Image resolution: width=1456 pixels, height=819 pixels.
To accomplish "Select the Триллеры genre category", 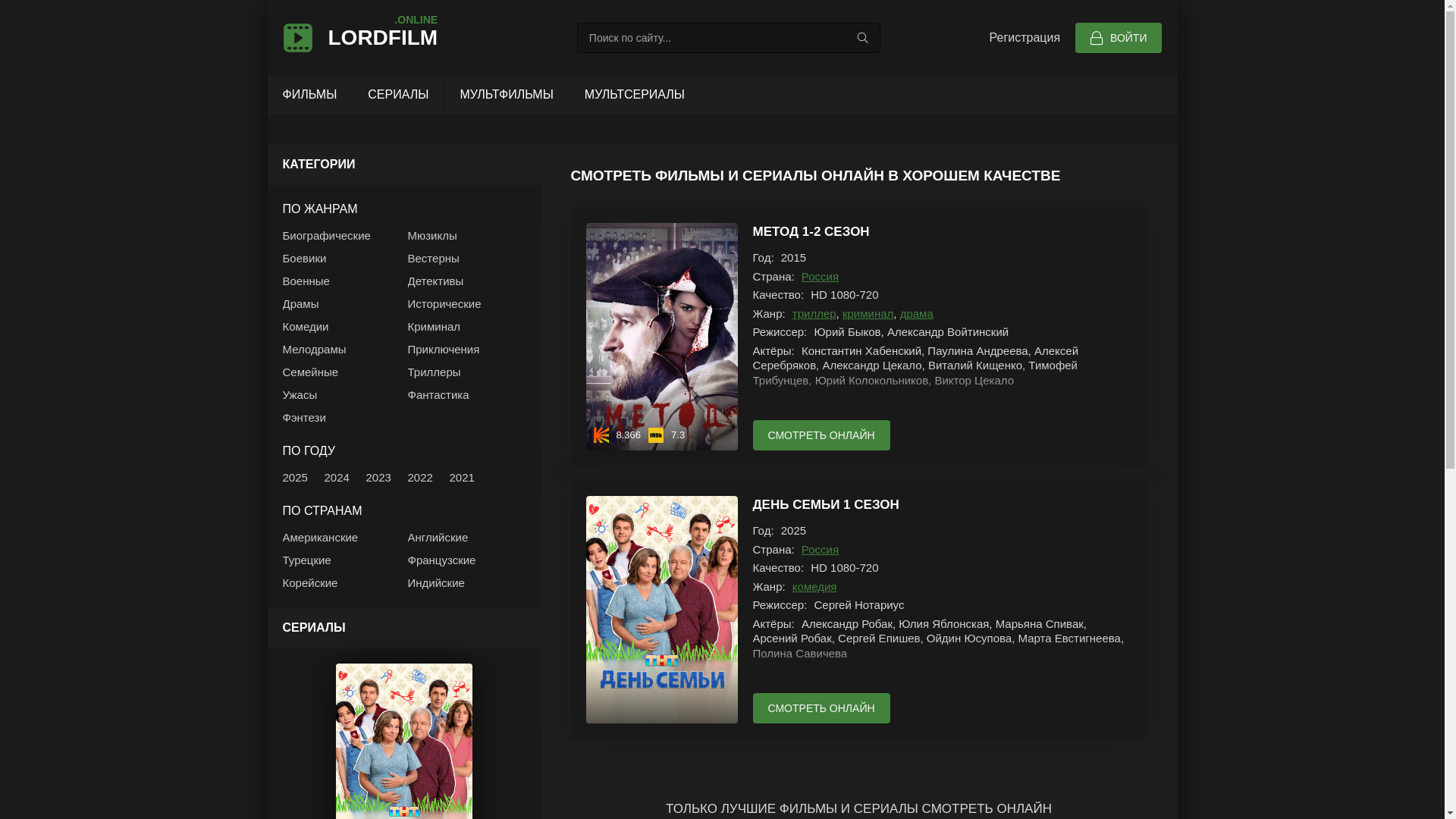I will point(434,372).
